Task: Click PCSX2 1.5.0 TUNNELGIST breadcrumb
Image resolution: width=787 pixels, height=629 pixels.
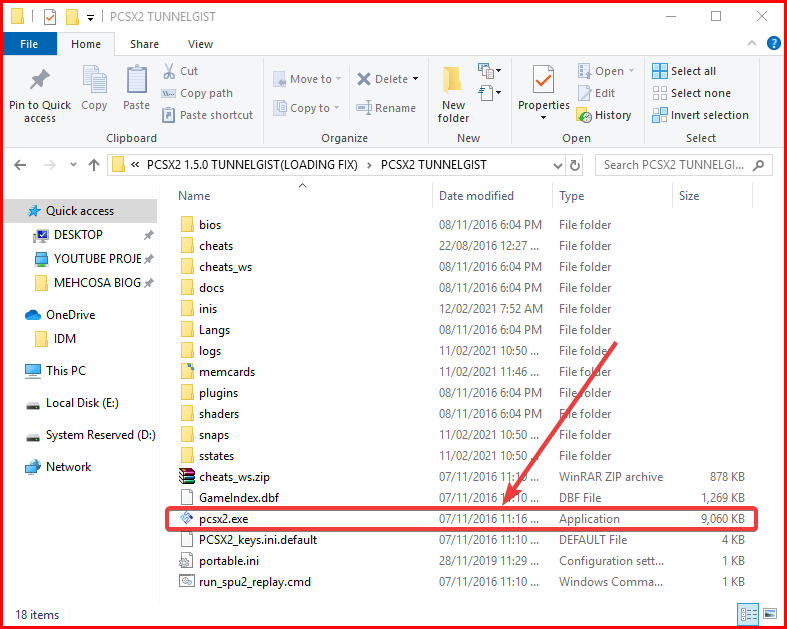Action: (252, 165)
